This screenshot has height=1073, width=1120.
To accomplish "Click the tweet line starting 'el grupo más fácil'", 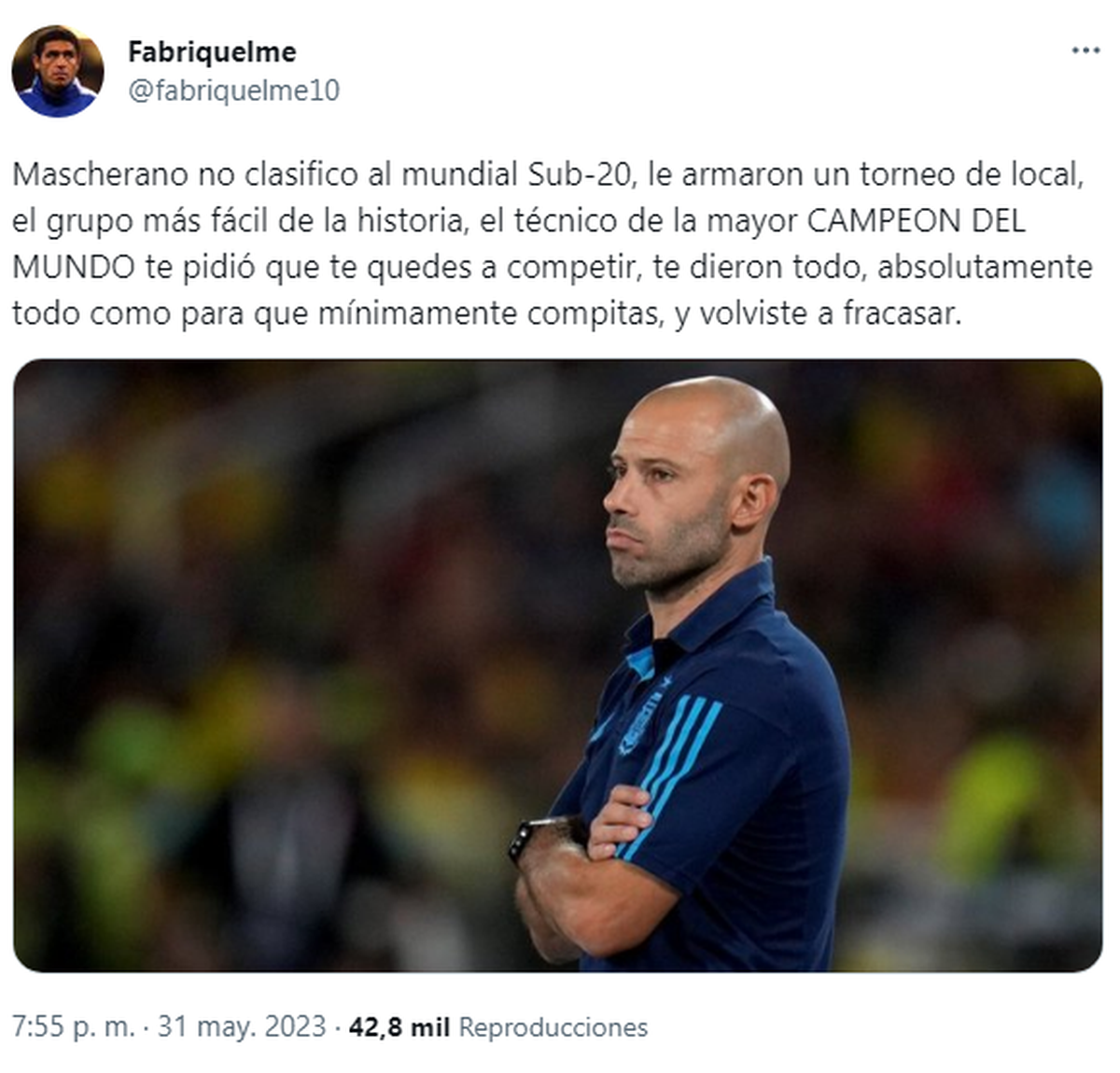I will (x=518, y=221).
